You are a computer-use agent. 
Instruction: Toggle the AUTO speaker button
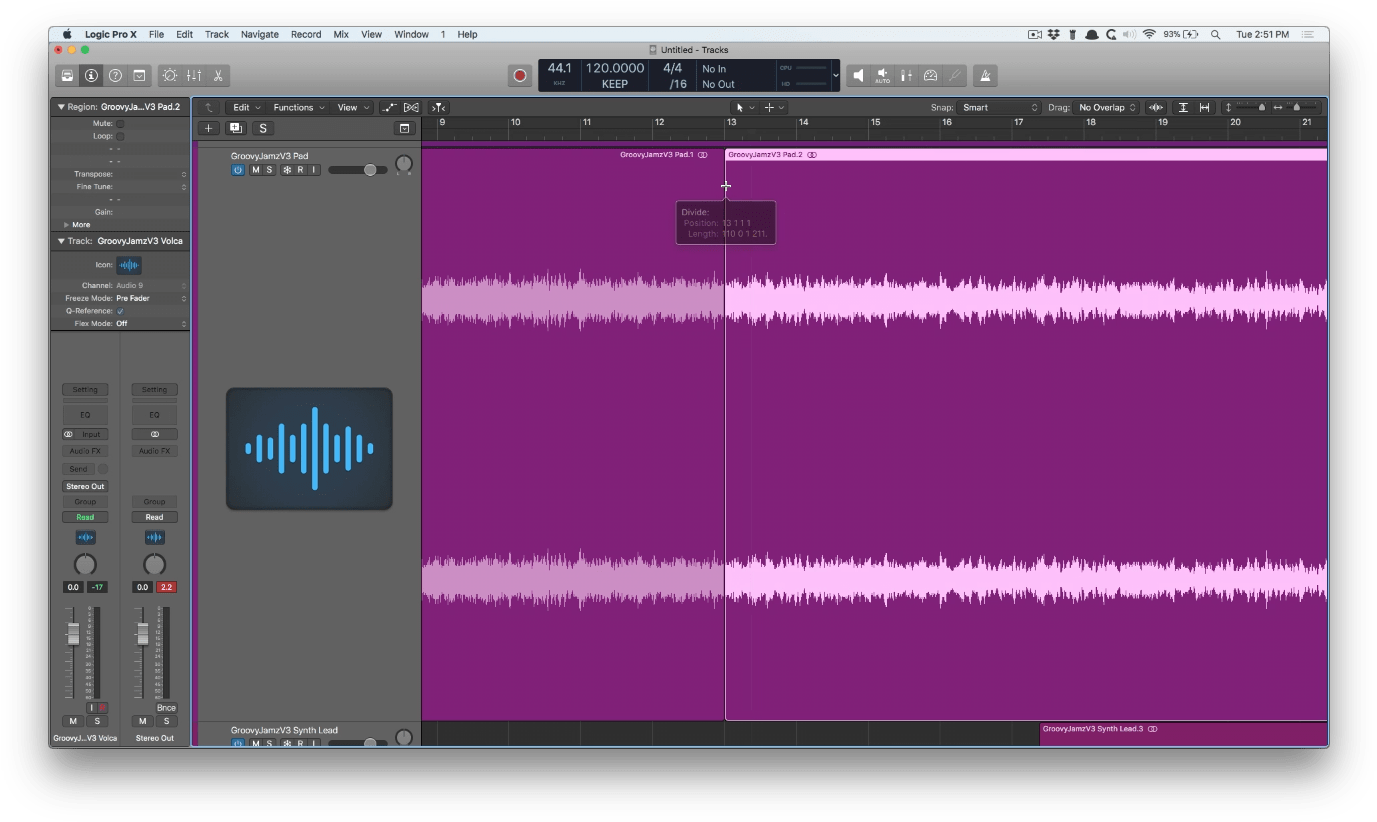882,76
